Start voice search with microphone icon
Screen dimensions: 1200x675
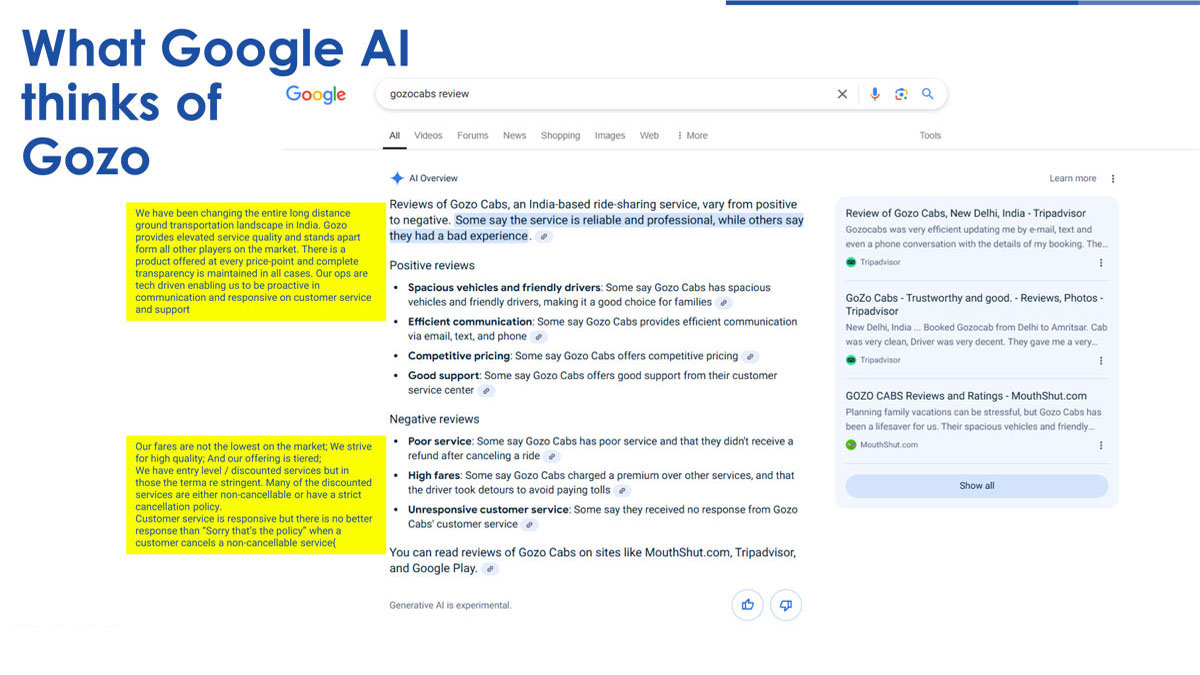[874, 94]
